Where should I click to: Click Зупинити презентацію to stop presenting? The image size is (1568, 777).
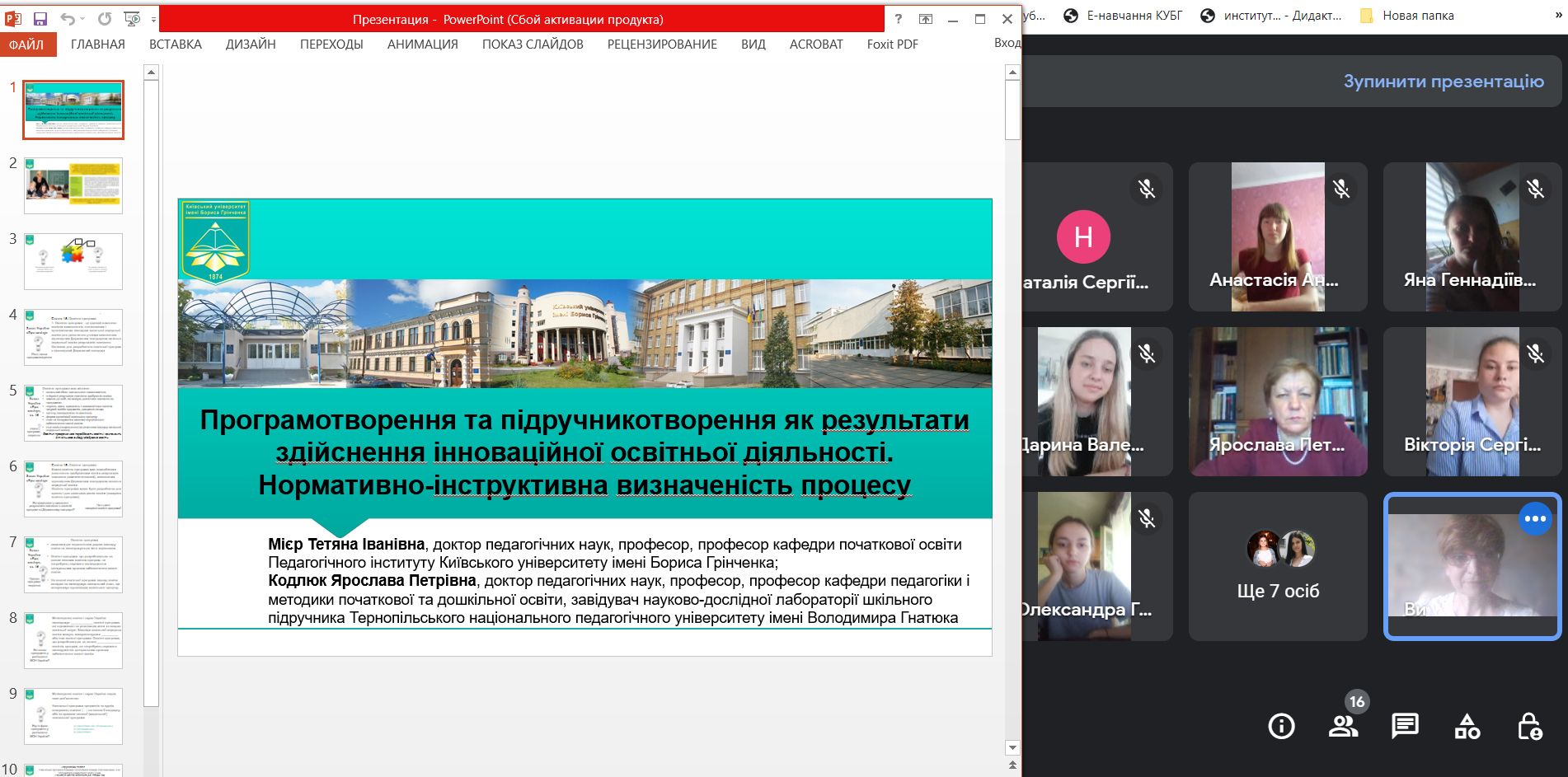(1444, 82)
